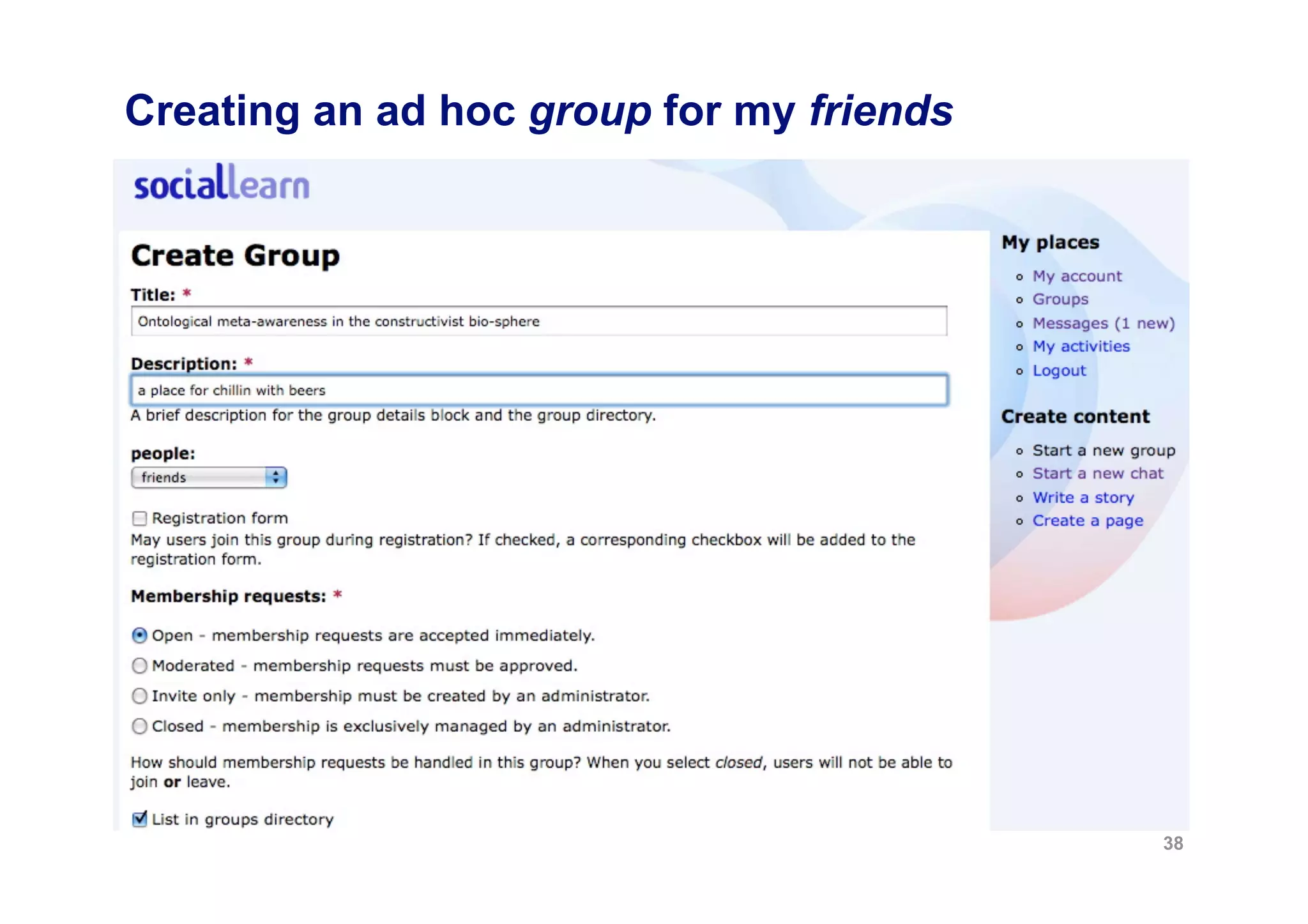This screenshot has height=924, width=1308.
Task: Select Invite only membership option
Action: (139, 695)
